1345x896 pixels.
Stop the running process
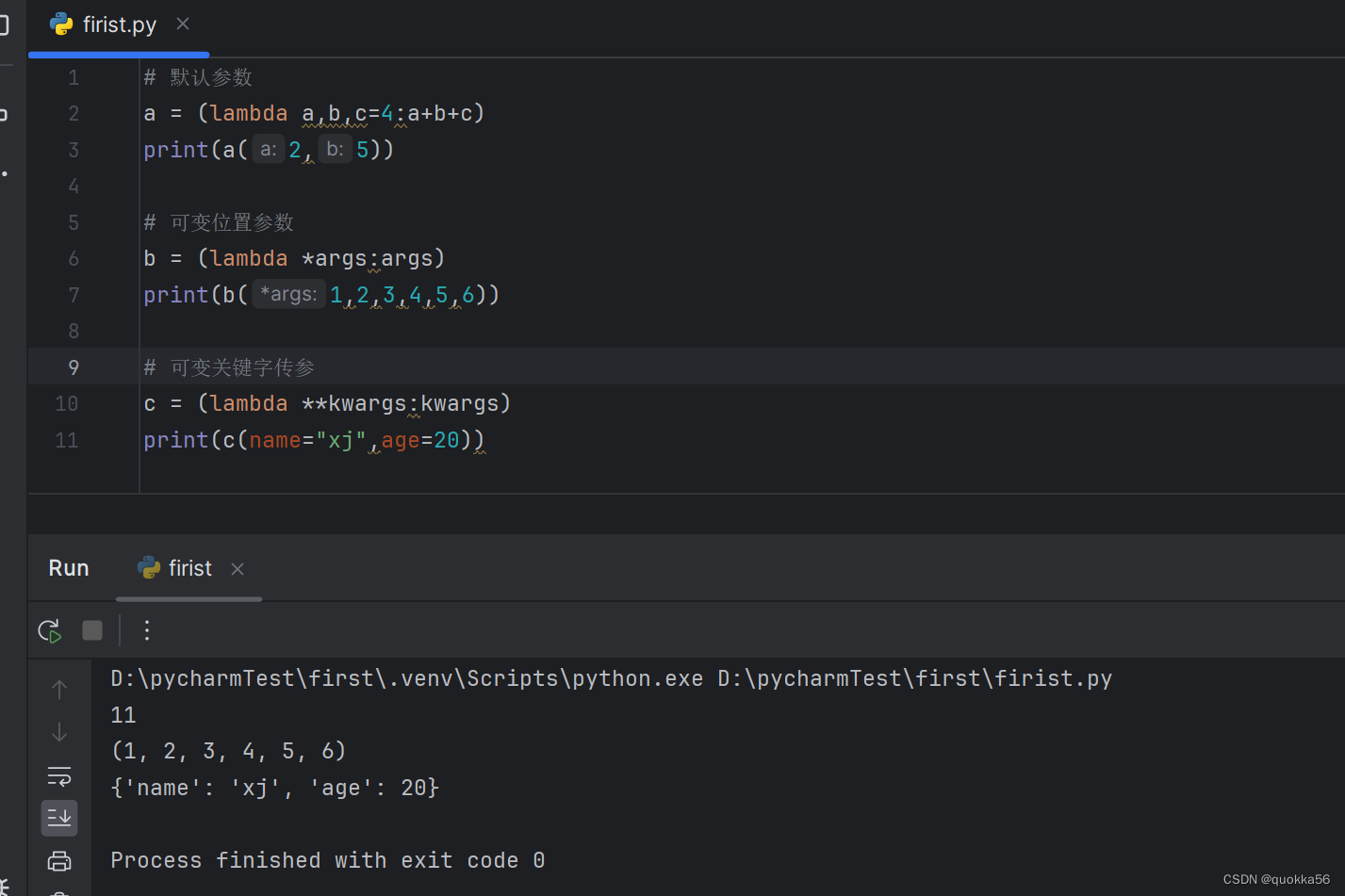click(x=92, y=630)
